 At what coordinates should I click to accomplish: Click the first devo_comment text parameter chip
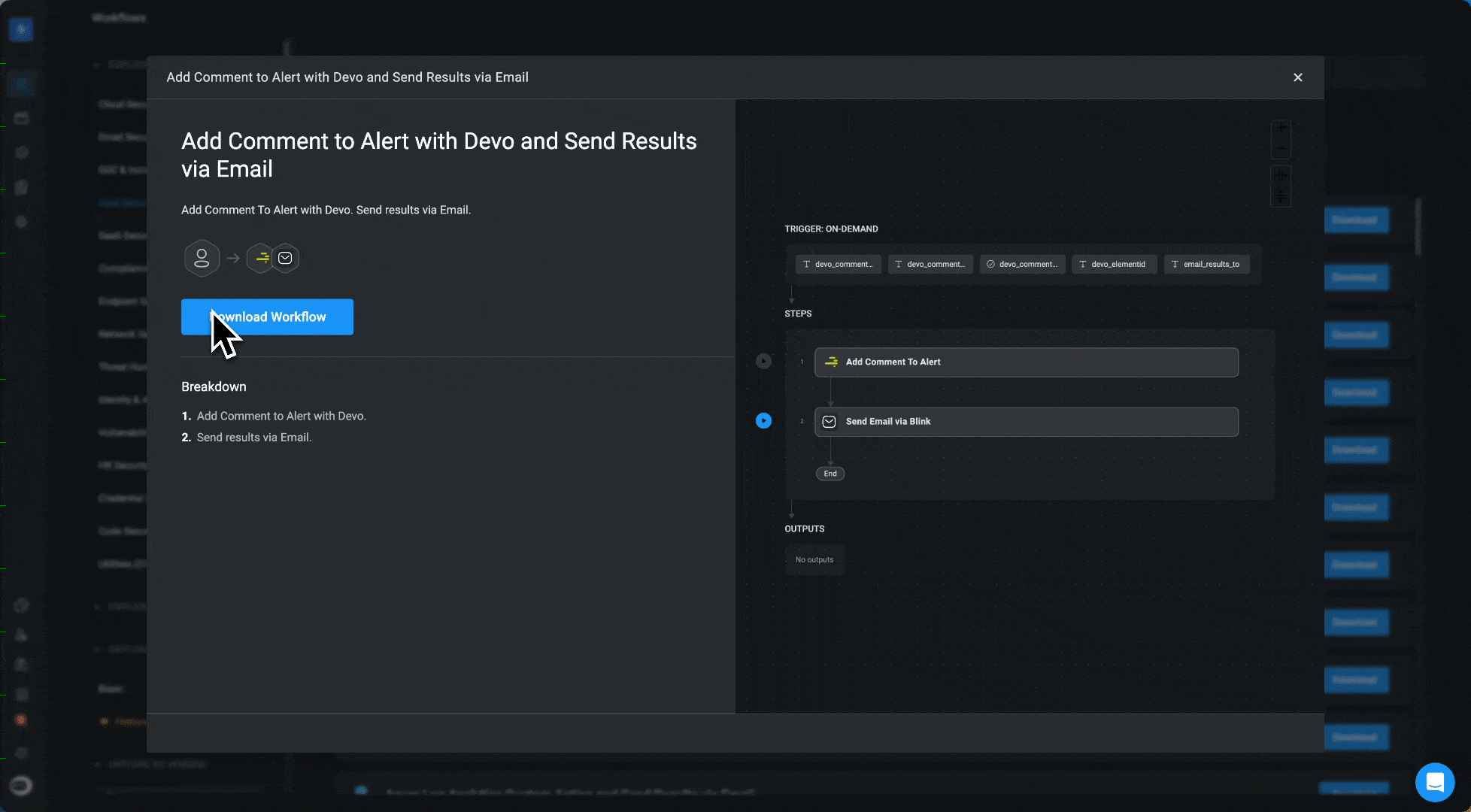838,265
